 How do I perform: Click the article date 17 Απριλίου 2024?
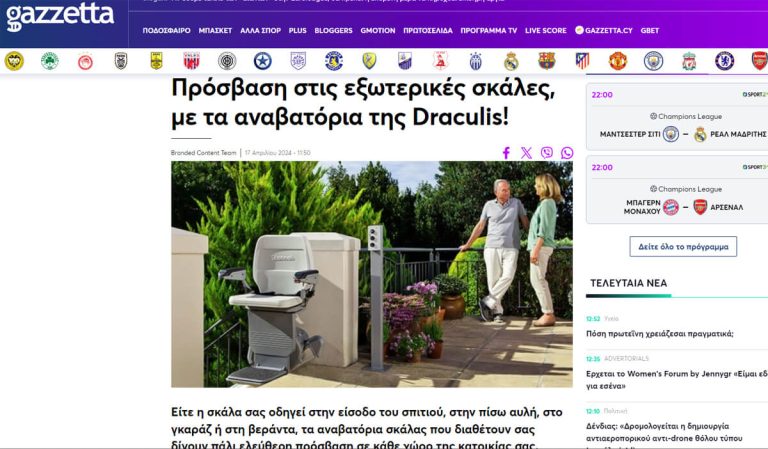278,153
